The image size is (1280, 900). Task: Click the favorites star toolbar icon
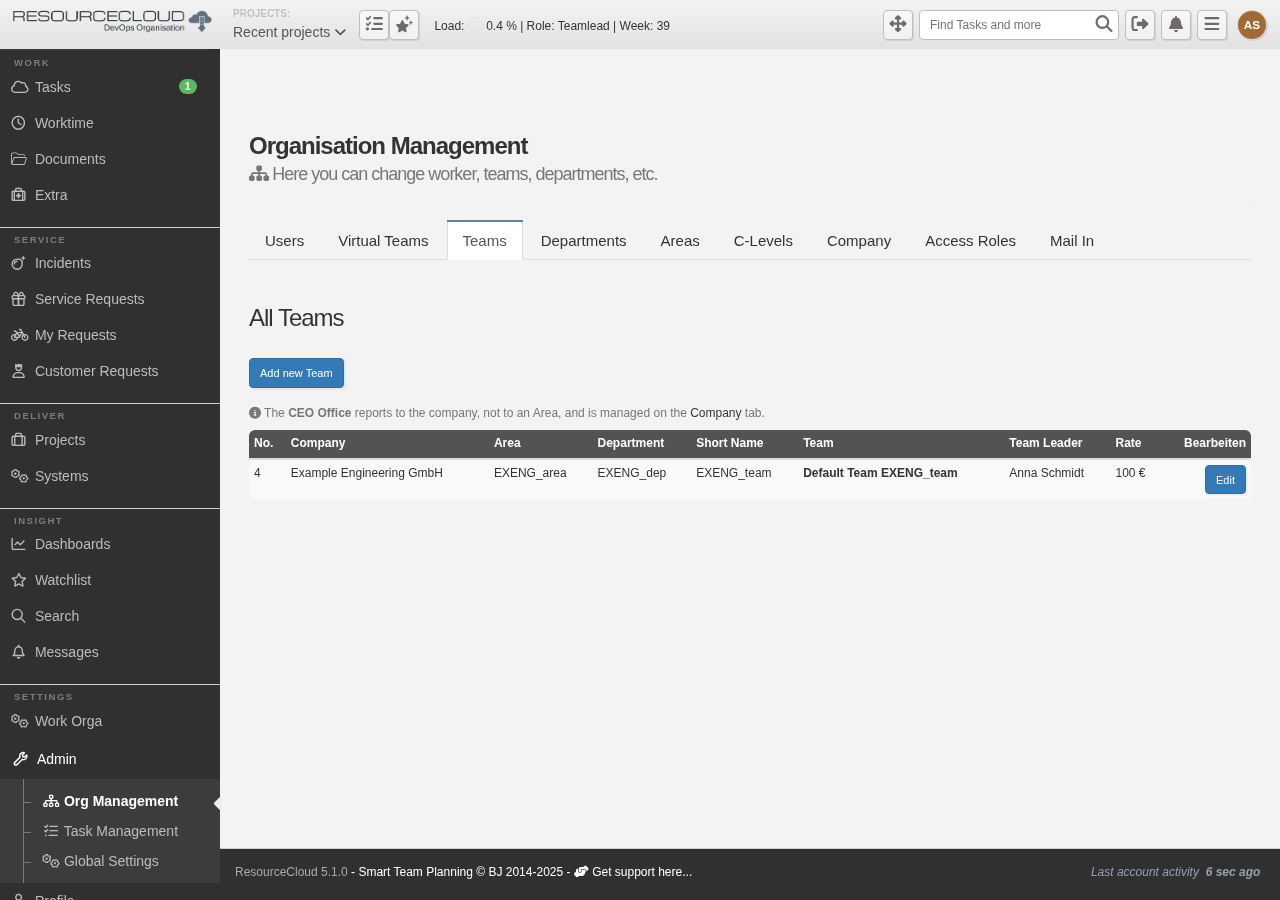[404, 25]
